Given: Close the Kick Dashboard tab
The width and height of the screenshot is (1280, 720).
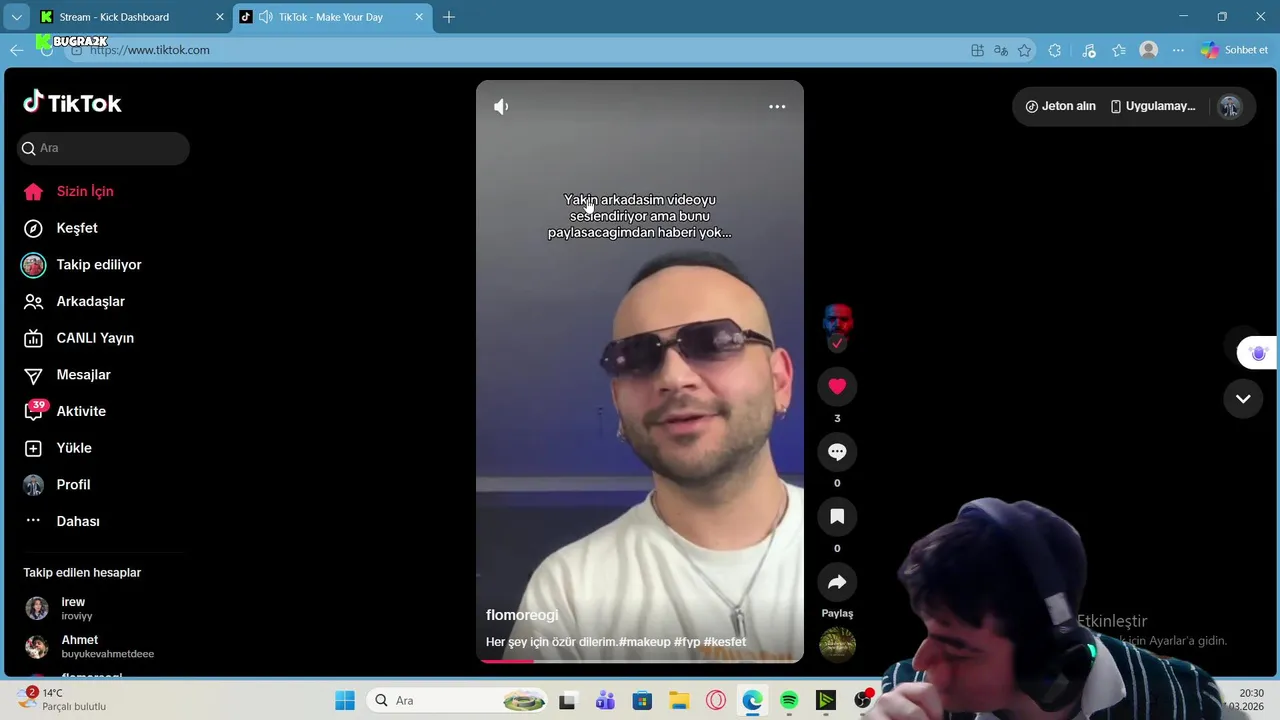Looking at the screenshot, I should 220,17.
